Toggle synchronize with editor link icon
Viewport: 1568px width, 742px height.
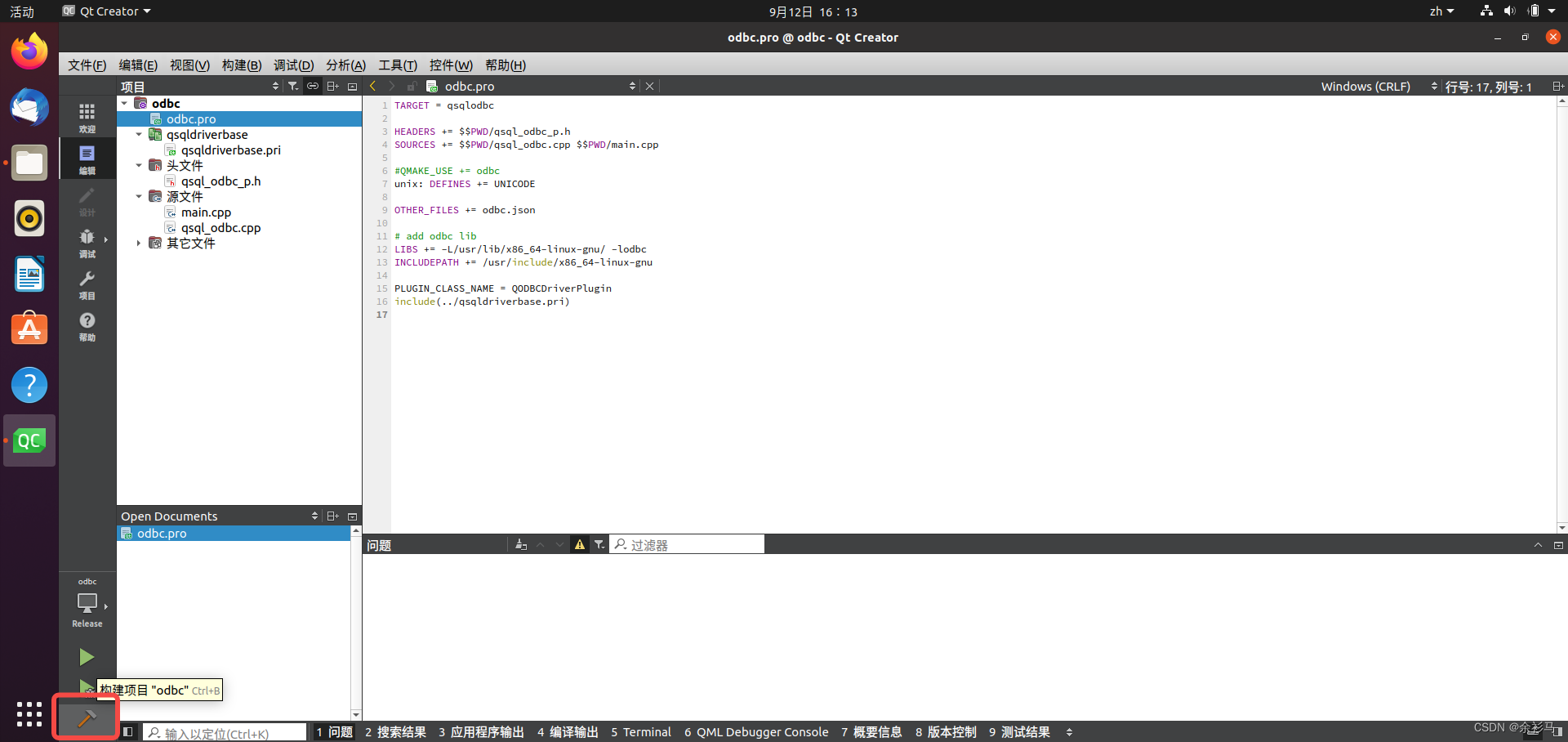(x=313, y=86)
